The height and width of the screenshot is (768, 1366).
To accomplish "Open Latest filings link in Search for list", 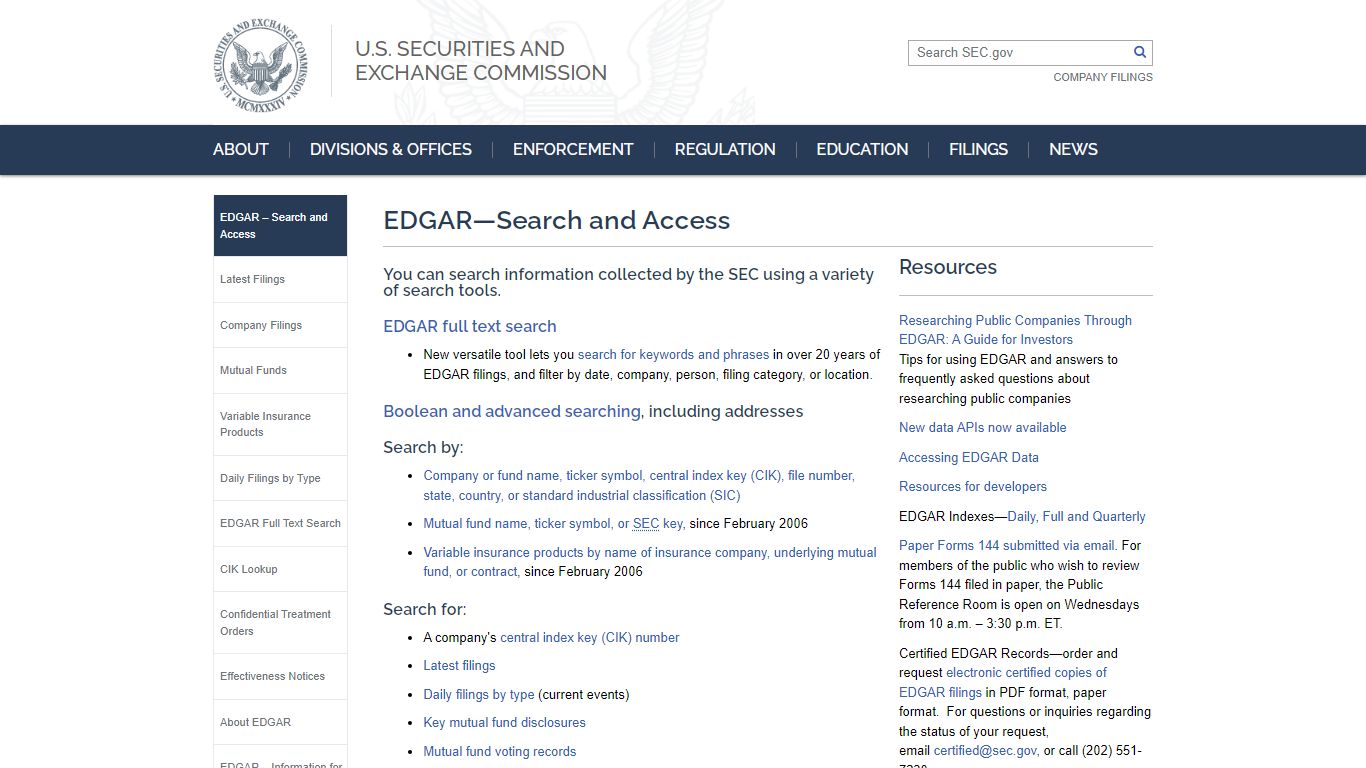I will (x=459, y=665).
